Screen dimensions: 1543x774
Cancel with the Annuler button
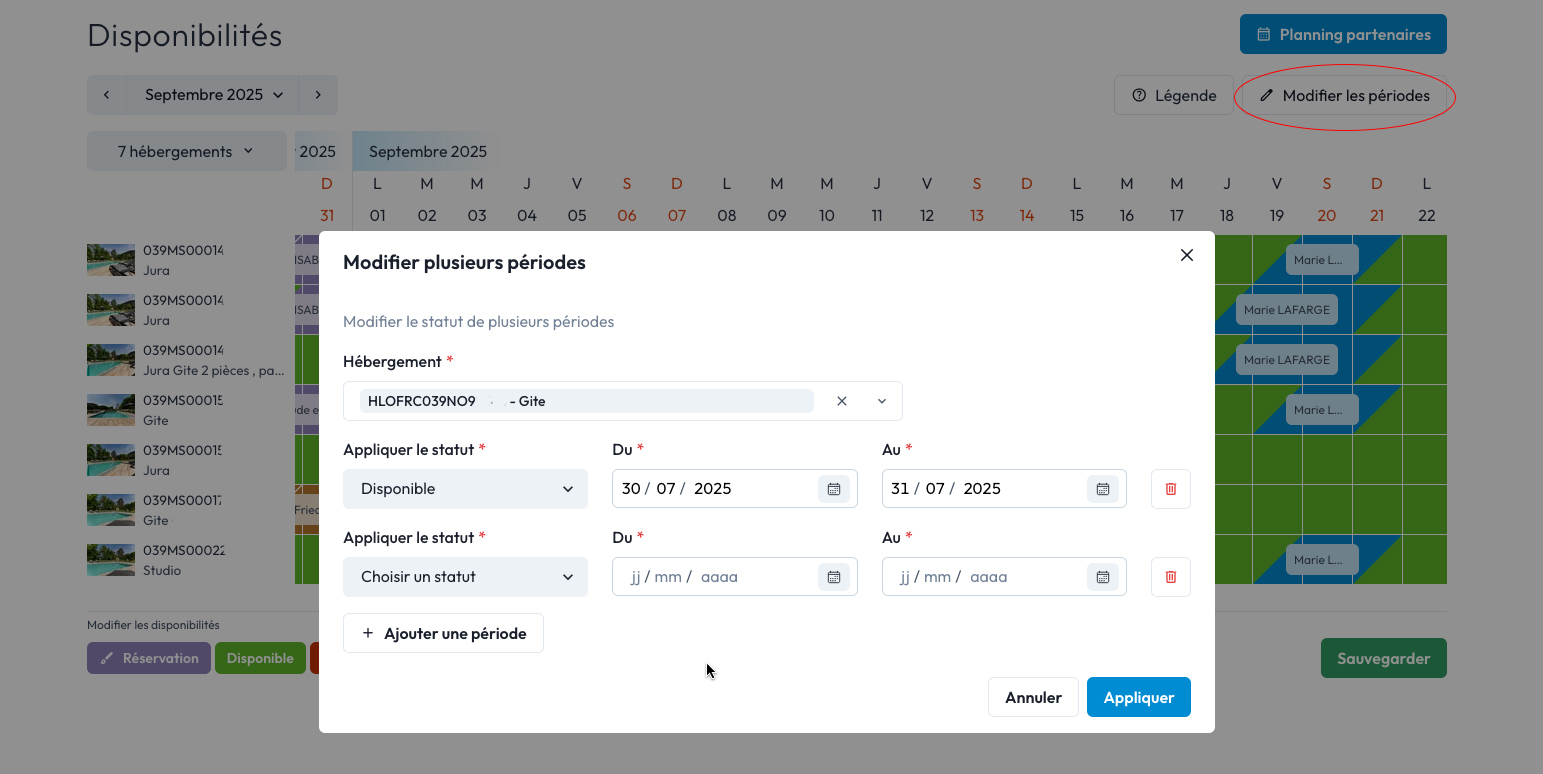coord(1032,697)
